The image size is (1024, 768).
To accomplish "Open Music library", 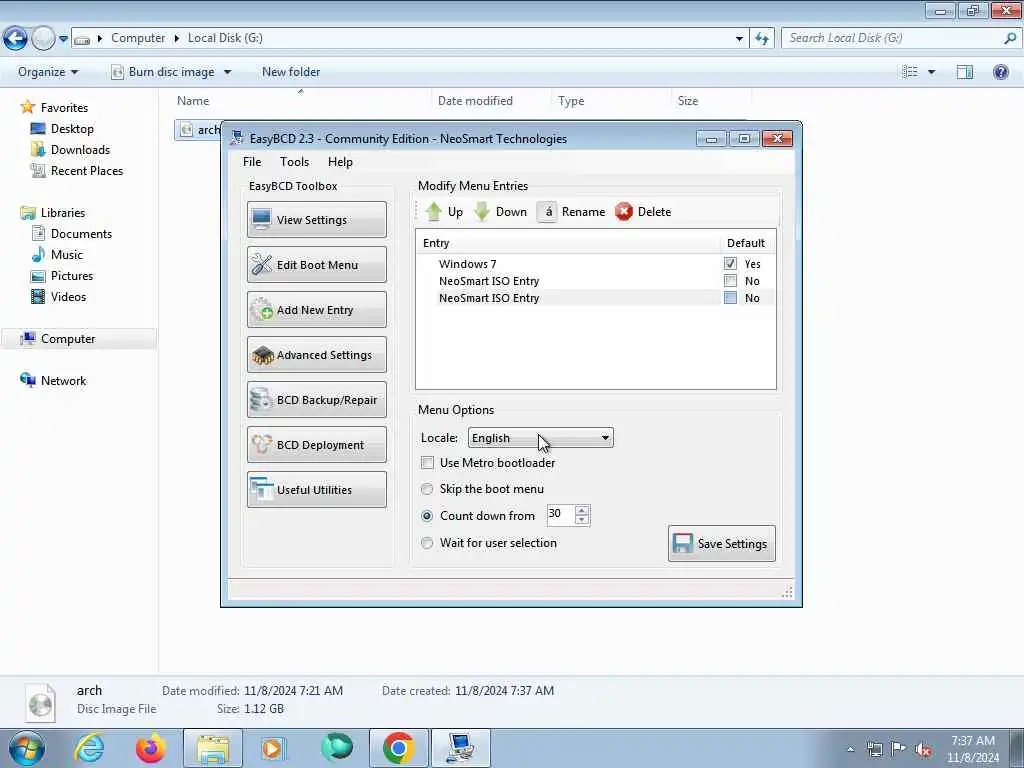I will pyautogui.click(x=67, y=255).
